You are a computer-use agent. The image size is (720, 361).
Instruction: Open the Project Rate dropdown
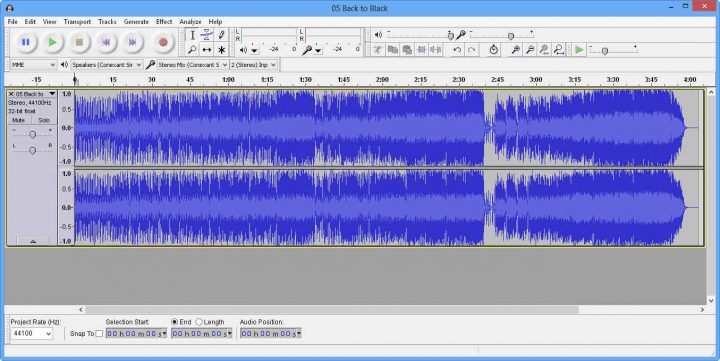(x=31, y=333)
